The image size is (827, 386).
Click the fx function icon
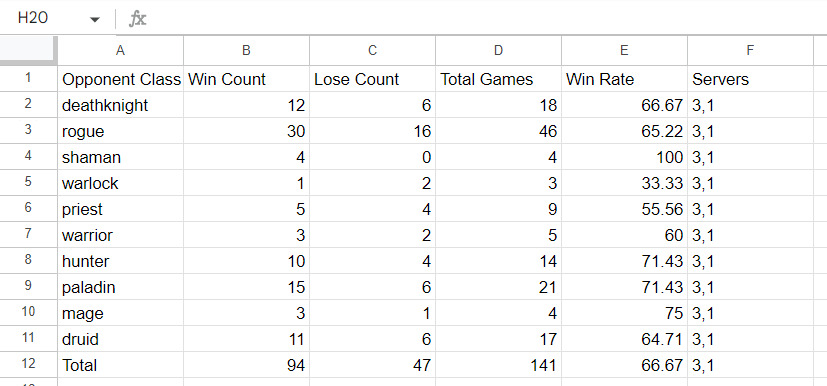tap(138, 19)
